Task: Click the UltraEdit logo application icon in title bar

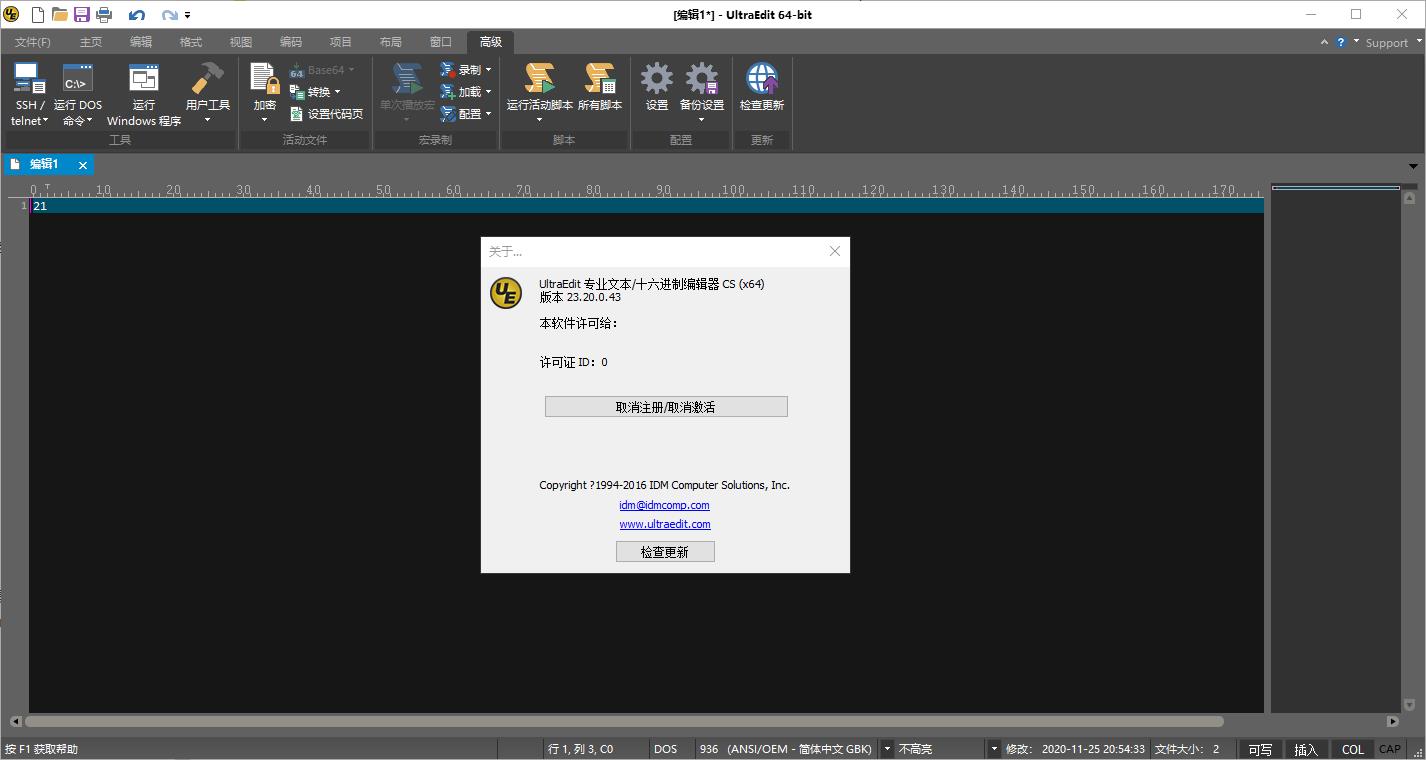Action: 11,15
